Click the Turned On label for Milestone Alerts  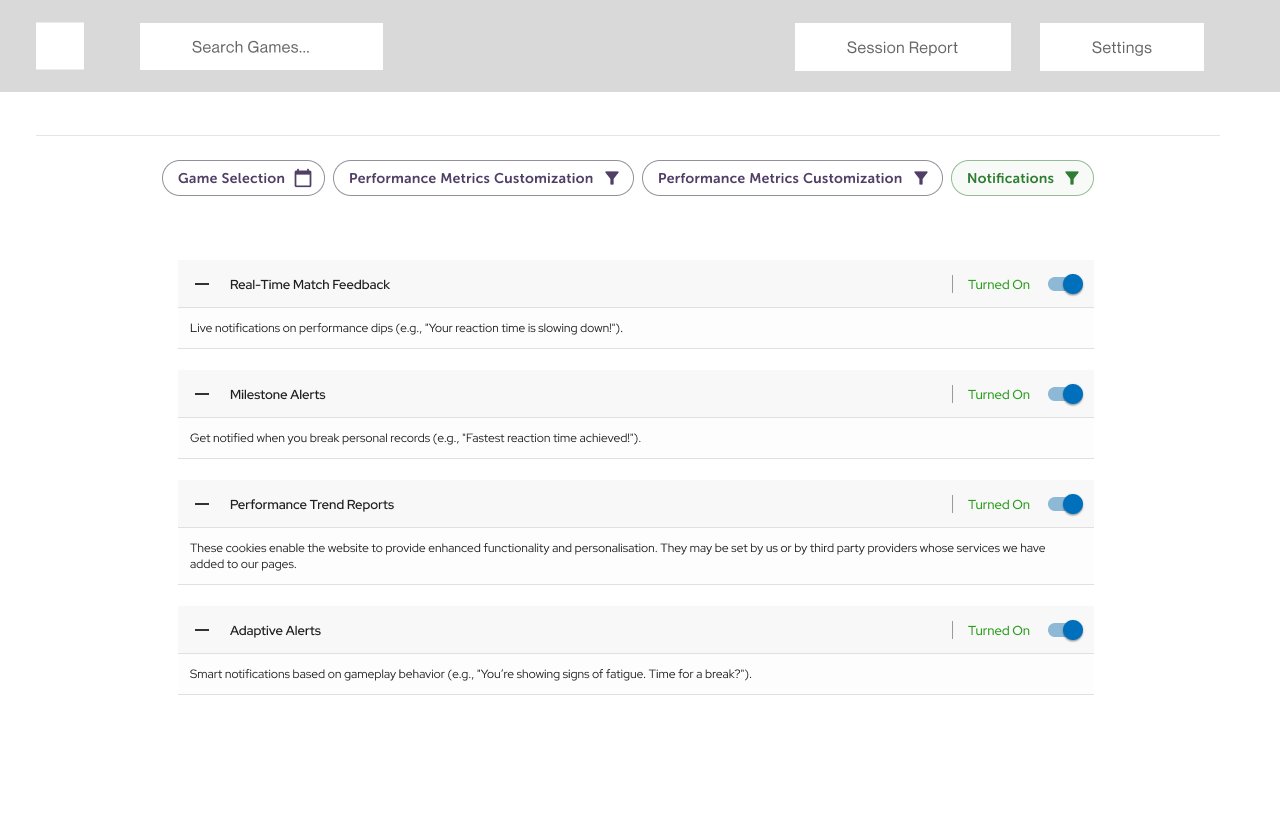click(998, 394)
